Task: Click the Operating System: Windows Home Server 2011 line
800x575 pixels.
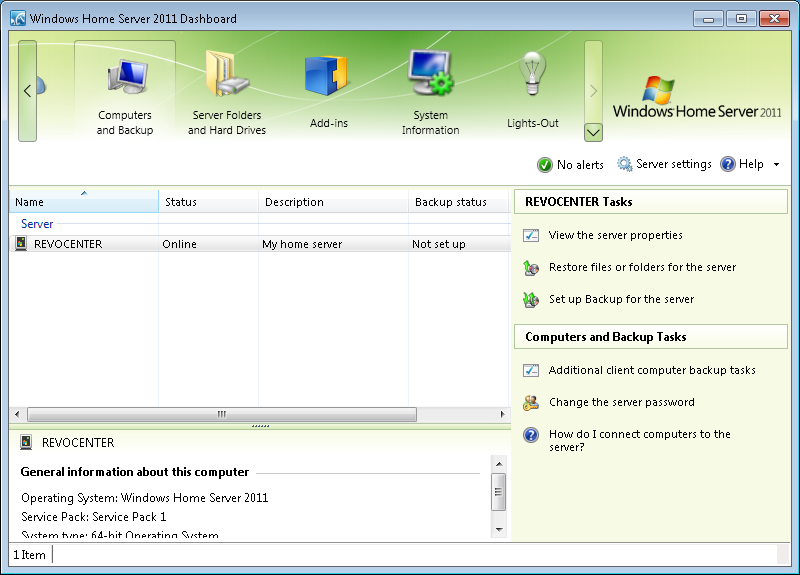Action: pyautogui.click(x=144, y=497)
